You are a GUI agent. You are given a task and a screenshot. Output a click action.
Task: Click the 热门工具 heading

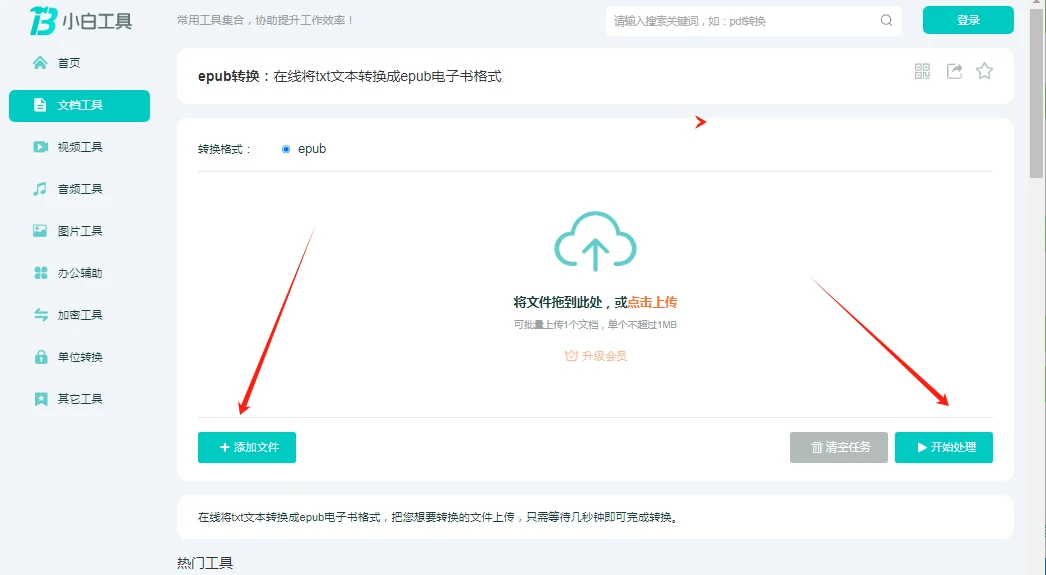tap(205, 563)
